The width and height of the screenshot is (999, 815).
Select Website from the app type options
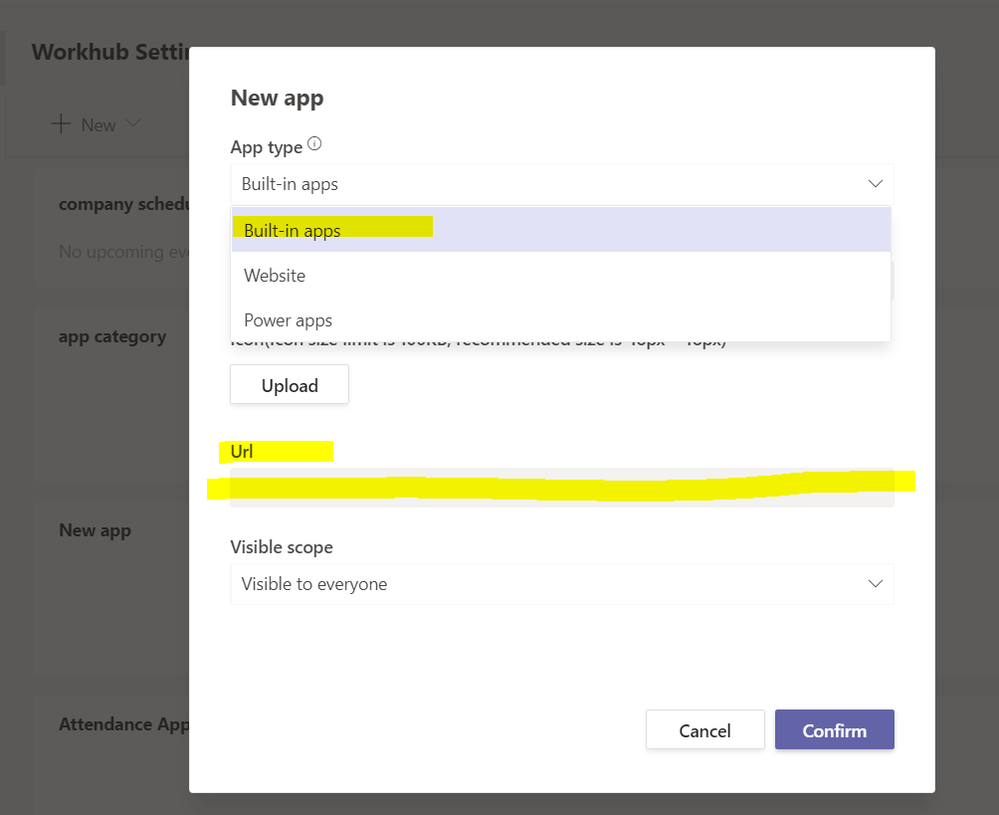tap(274, 275)
